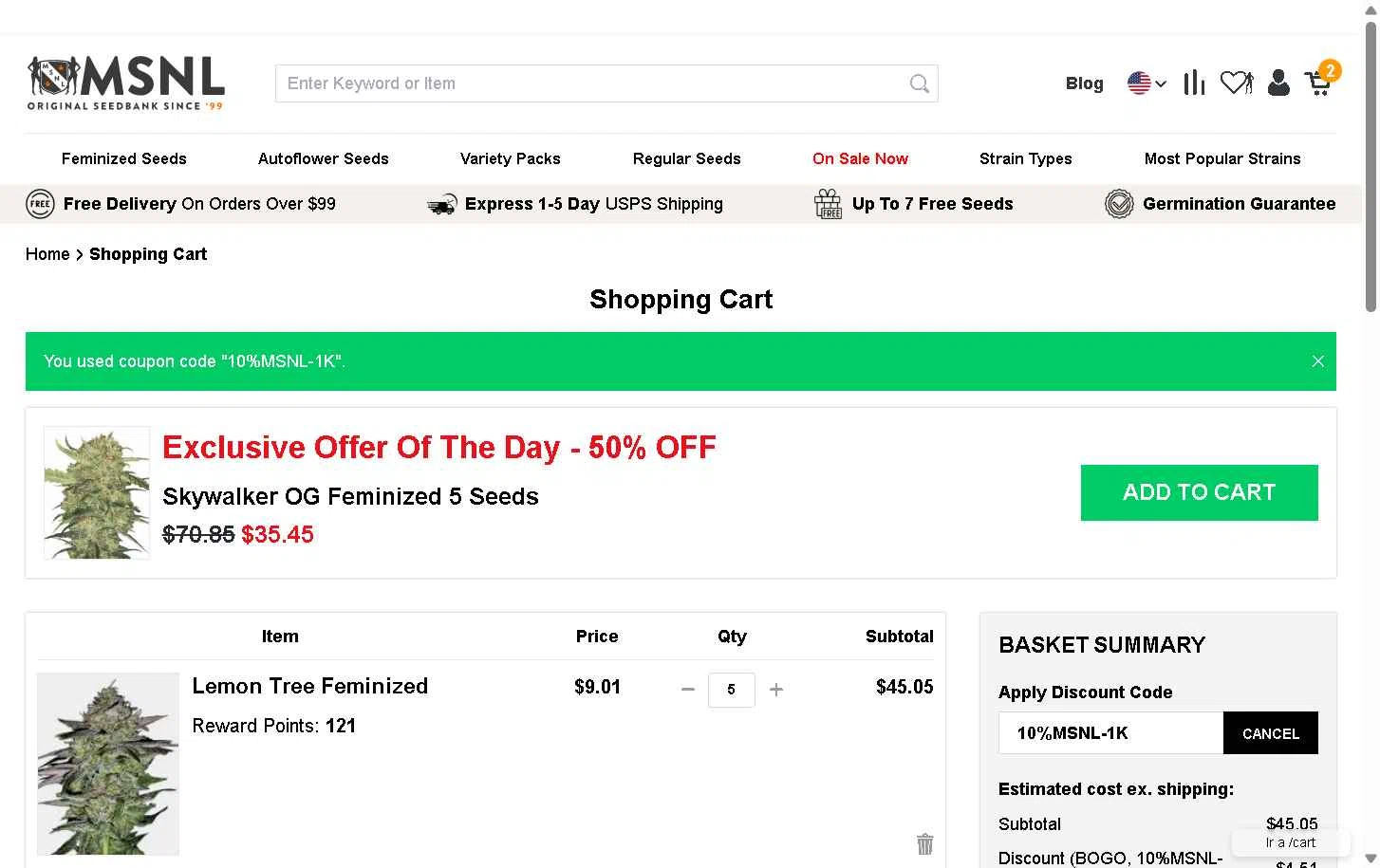Click the search magnifier icon

pyautogui.click(x=919, y=83)
